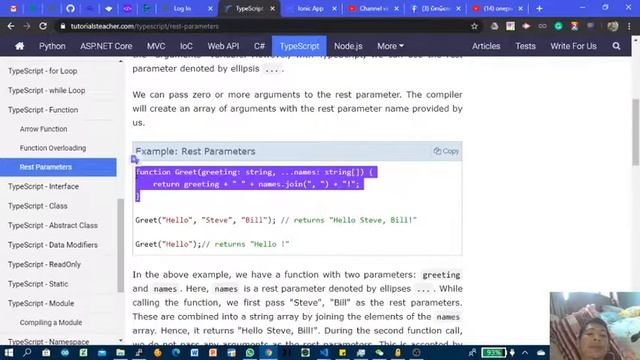Screen dimensions: 640x360
Task: Close the TypeScript browser tab
Action: click(273, 8)
